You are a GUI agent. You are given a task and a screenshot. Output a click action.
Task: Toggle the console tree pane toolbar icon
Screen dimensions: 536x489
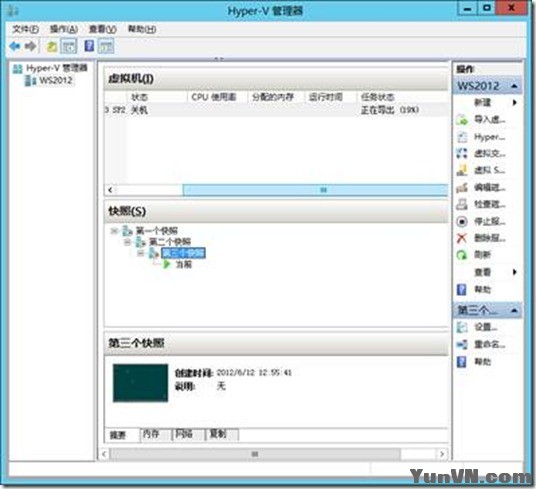coord(68,46)
